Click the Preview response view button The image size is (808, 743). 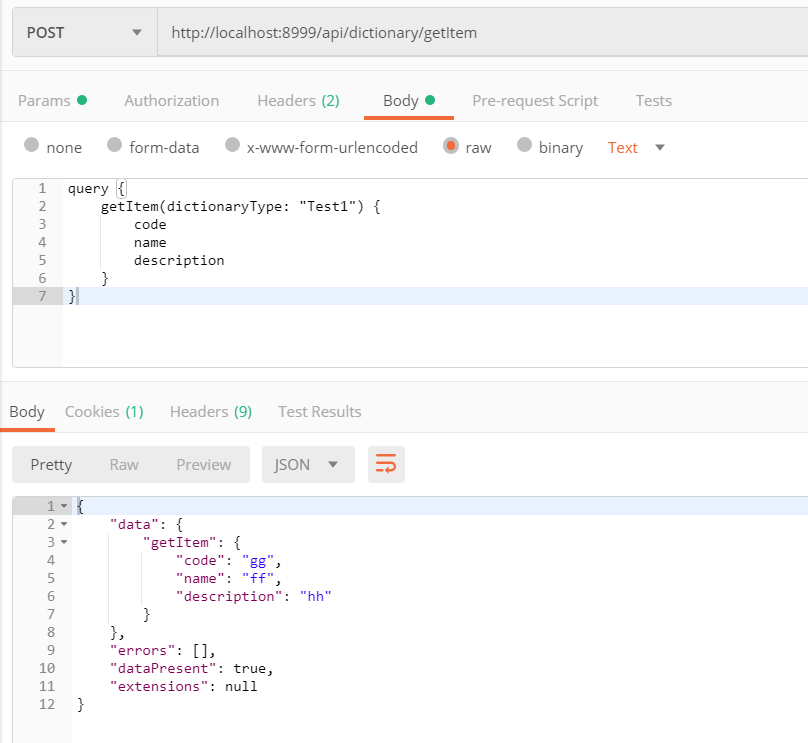pos(203,465)
